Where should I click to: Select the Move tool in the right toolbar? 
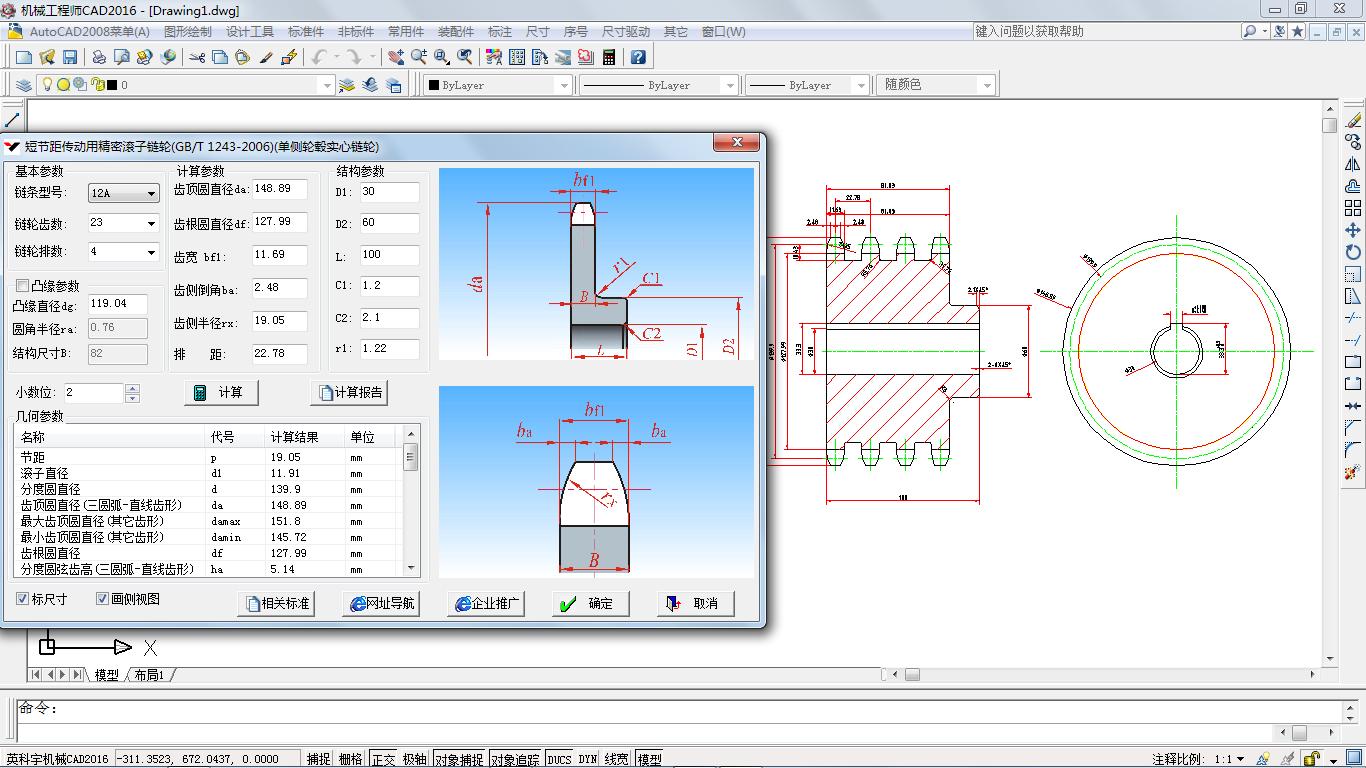1353,230
